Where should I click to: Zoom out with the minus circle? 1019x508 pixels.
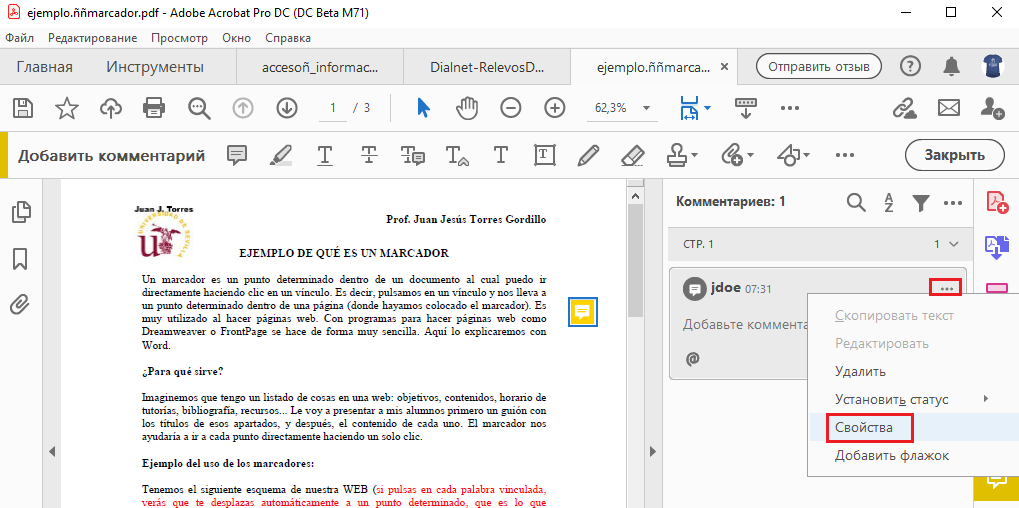pyautogui.click(x=511, y=108)
